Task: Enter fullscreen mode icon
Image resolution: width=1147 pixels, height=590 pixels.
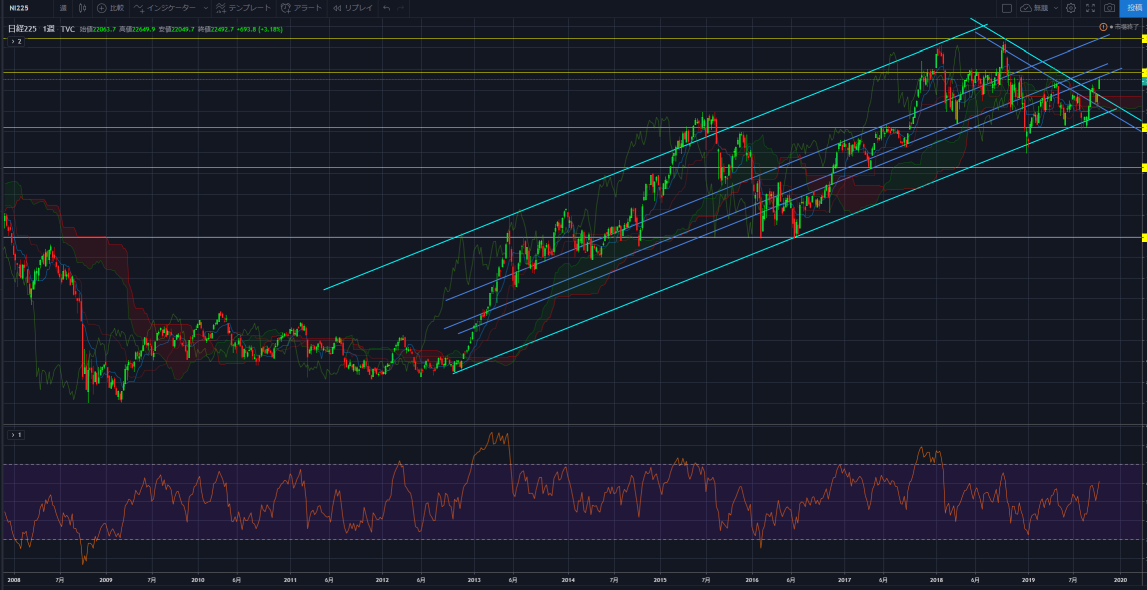Action: (1091, 8)
